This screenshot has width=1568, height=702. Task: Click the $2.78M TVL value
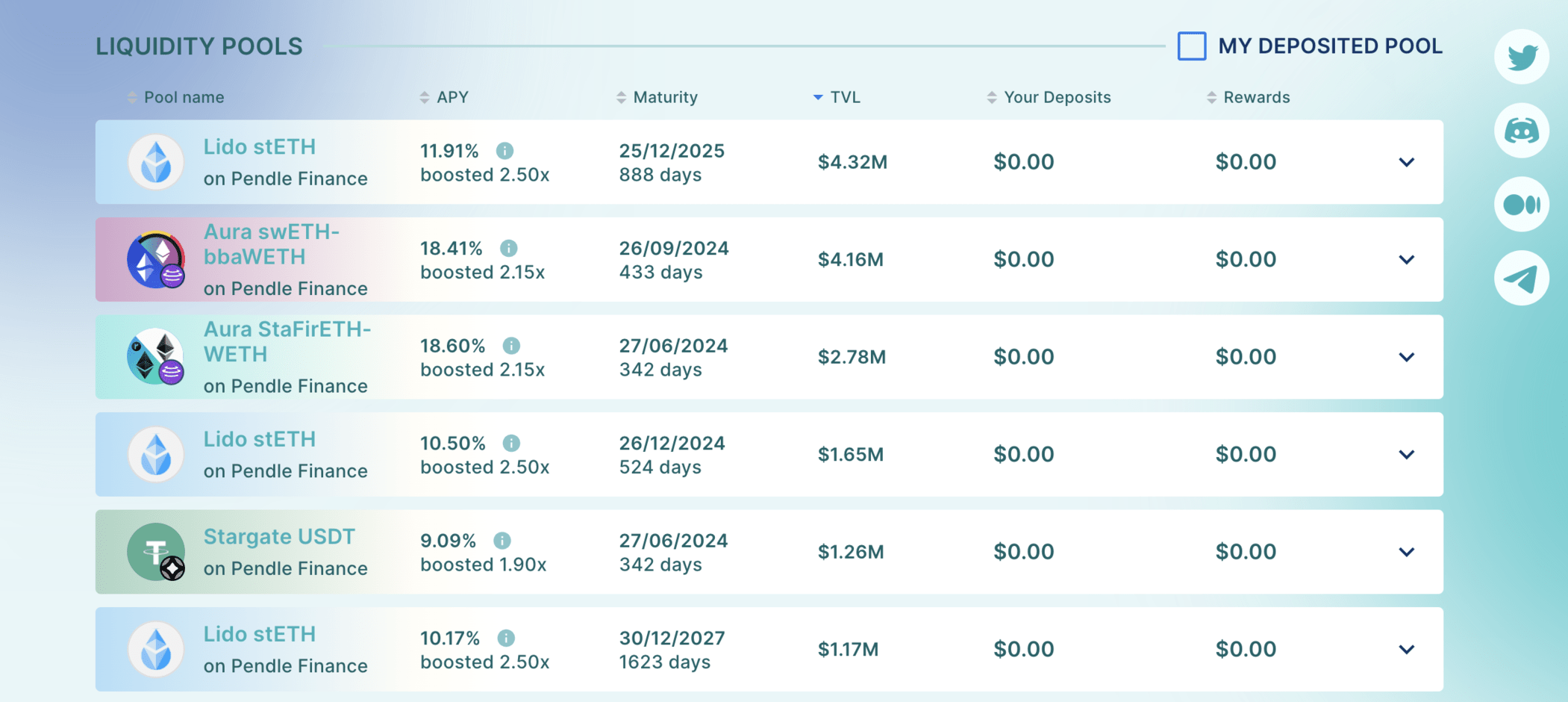click(x=852, y=357)
